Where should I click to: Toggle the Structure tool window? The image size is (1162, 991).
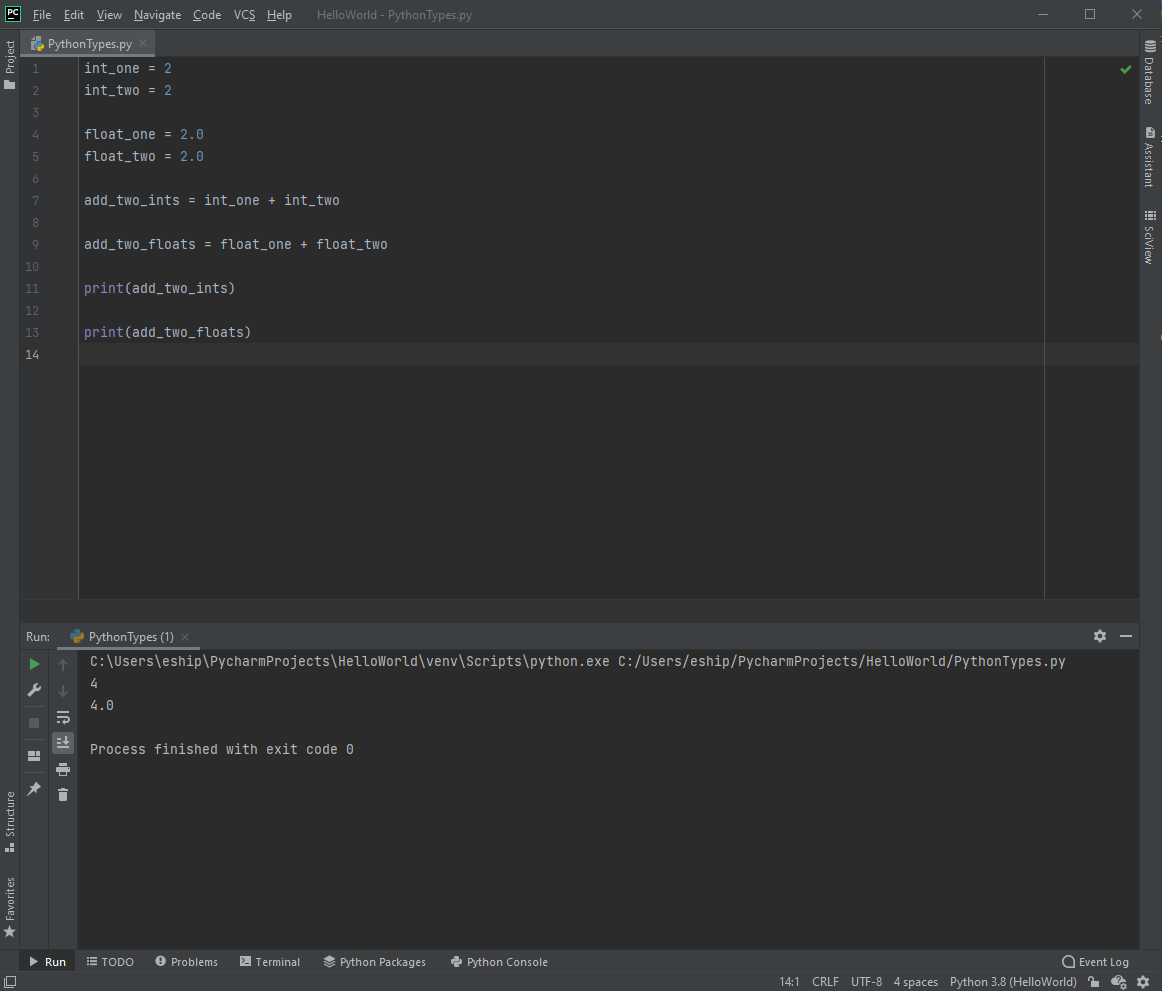(x=10, y=822)
